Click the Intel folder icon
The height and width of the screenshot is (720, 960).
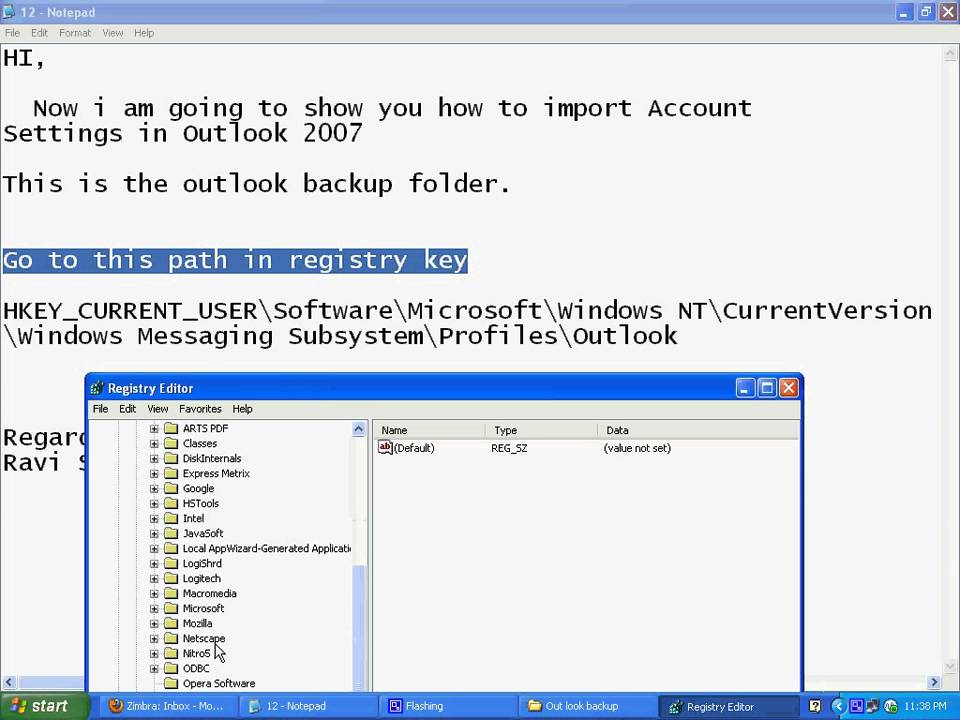pyautogui.click(x=171, y=518)
